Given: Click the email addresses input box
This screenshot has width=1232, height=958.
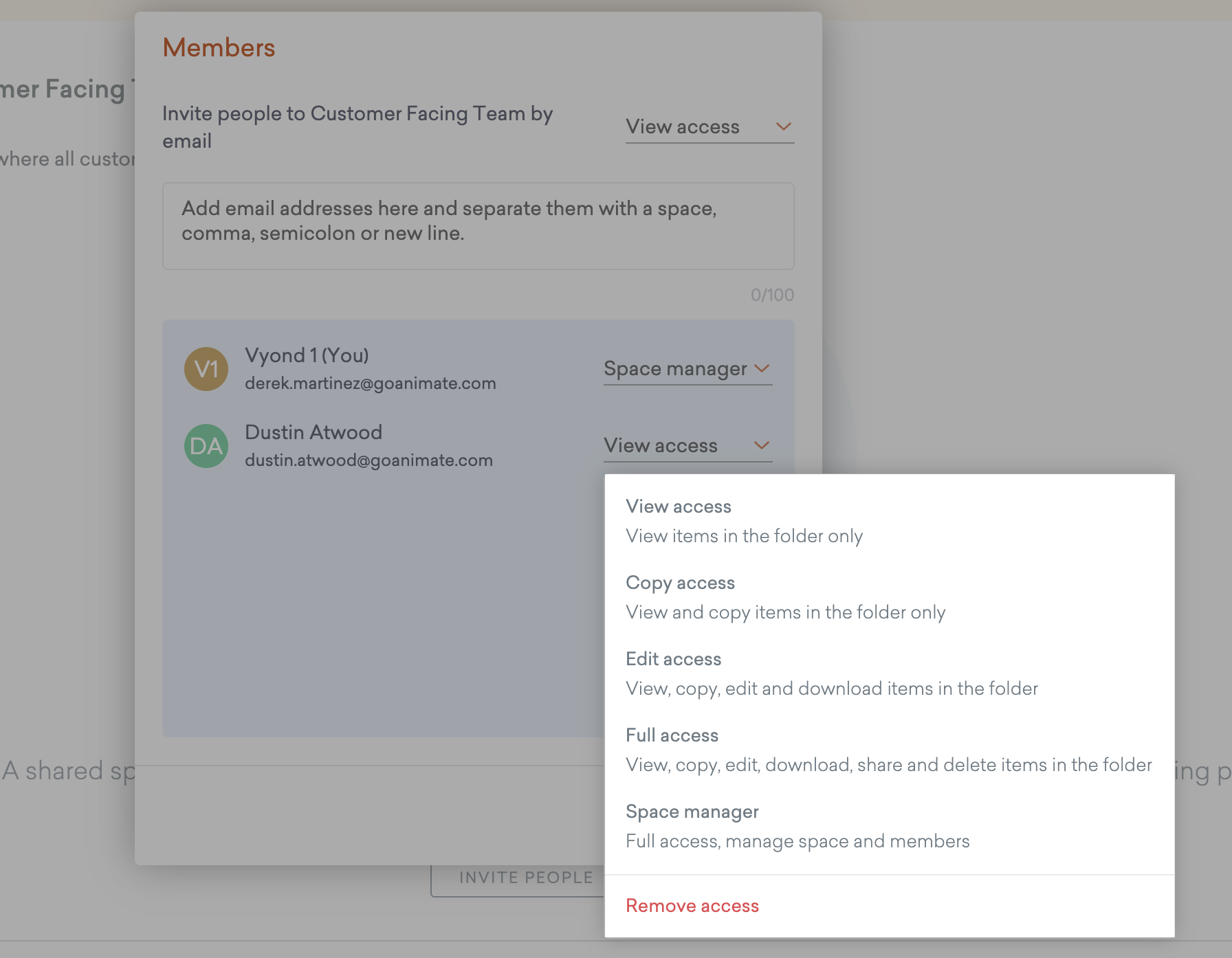Looking at the screenshot, I should point(478,226).
